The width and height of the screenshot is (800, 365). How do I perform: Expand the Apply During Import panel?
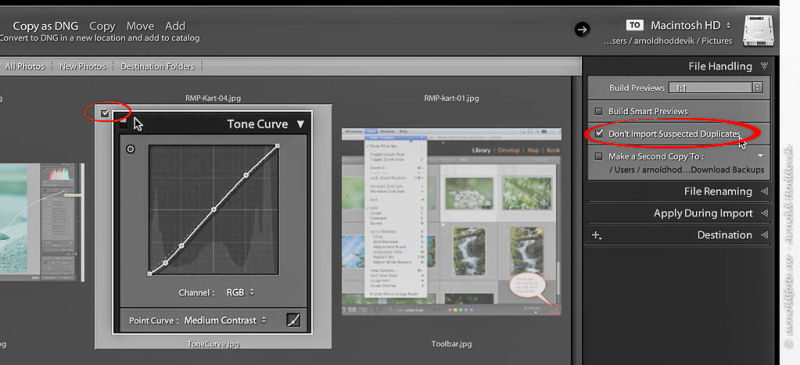point(764,213)
